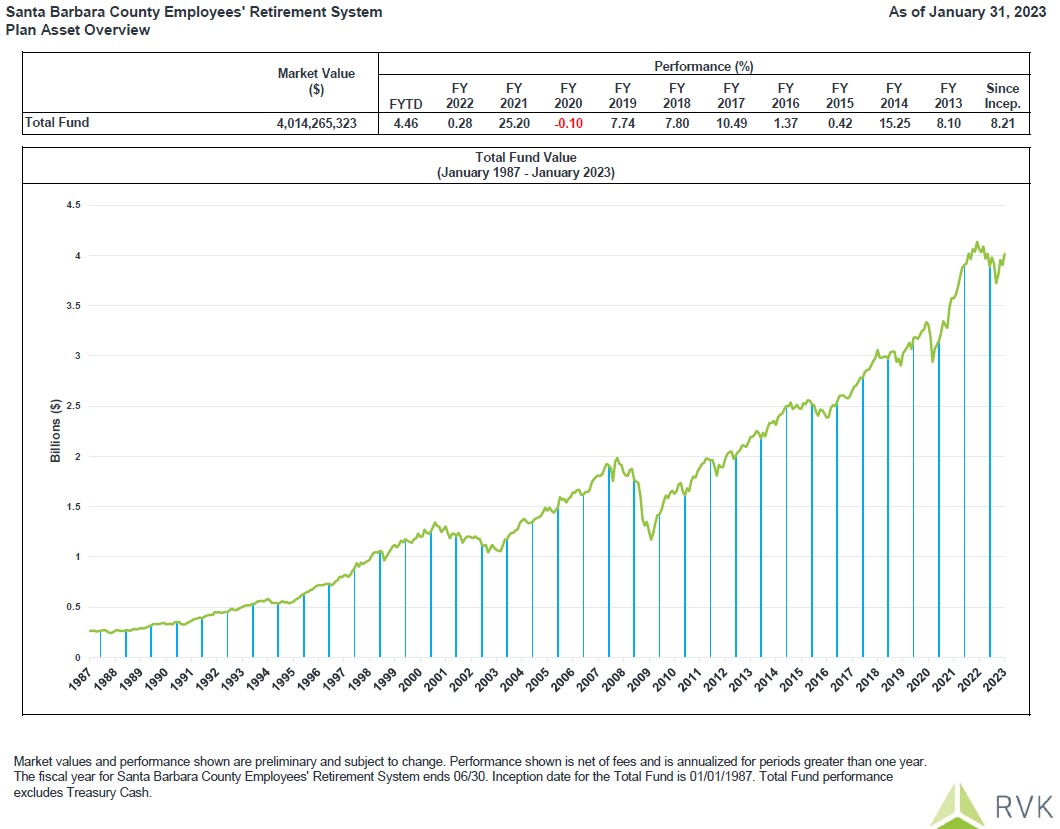Click the Total Fund row label
1060x829 pixels.
(x=57, y=124)
